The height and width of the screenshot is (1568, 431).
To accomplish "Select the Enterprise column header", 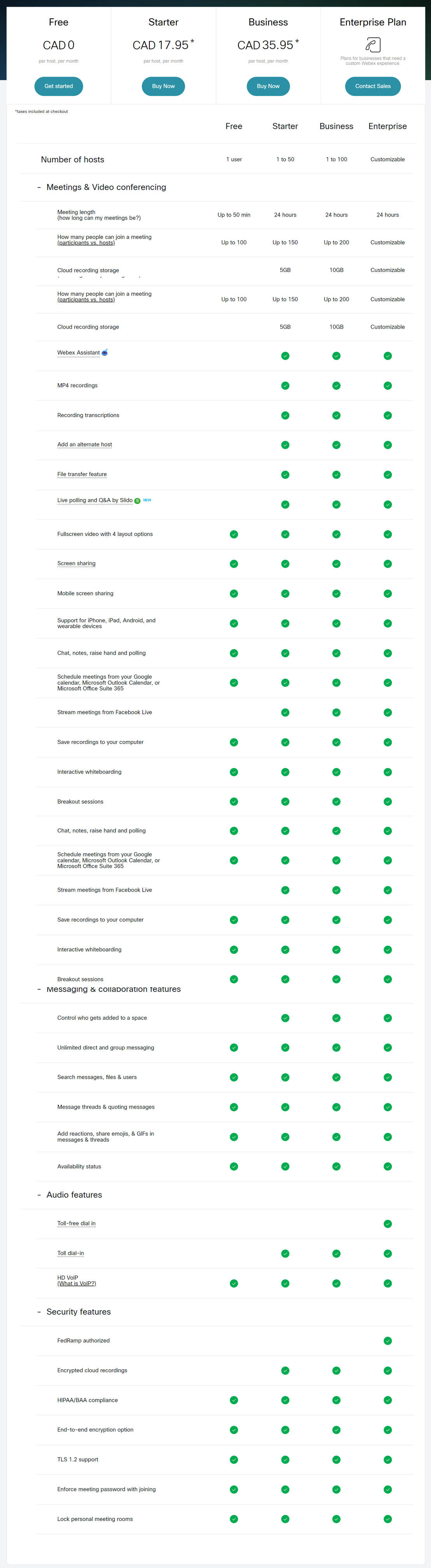I will [387, 126].
